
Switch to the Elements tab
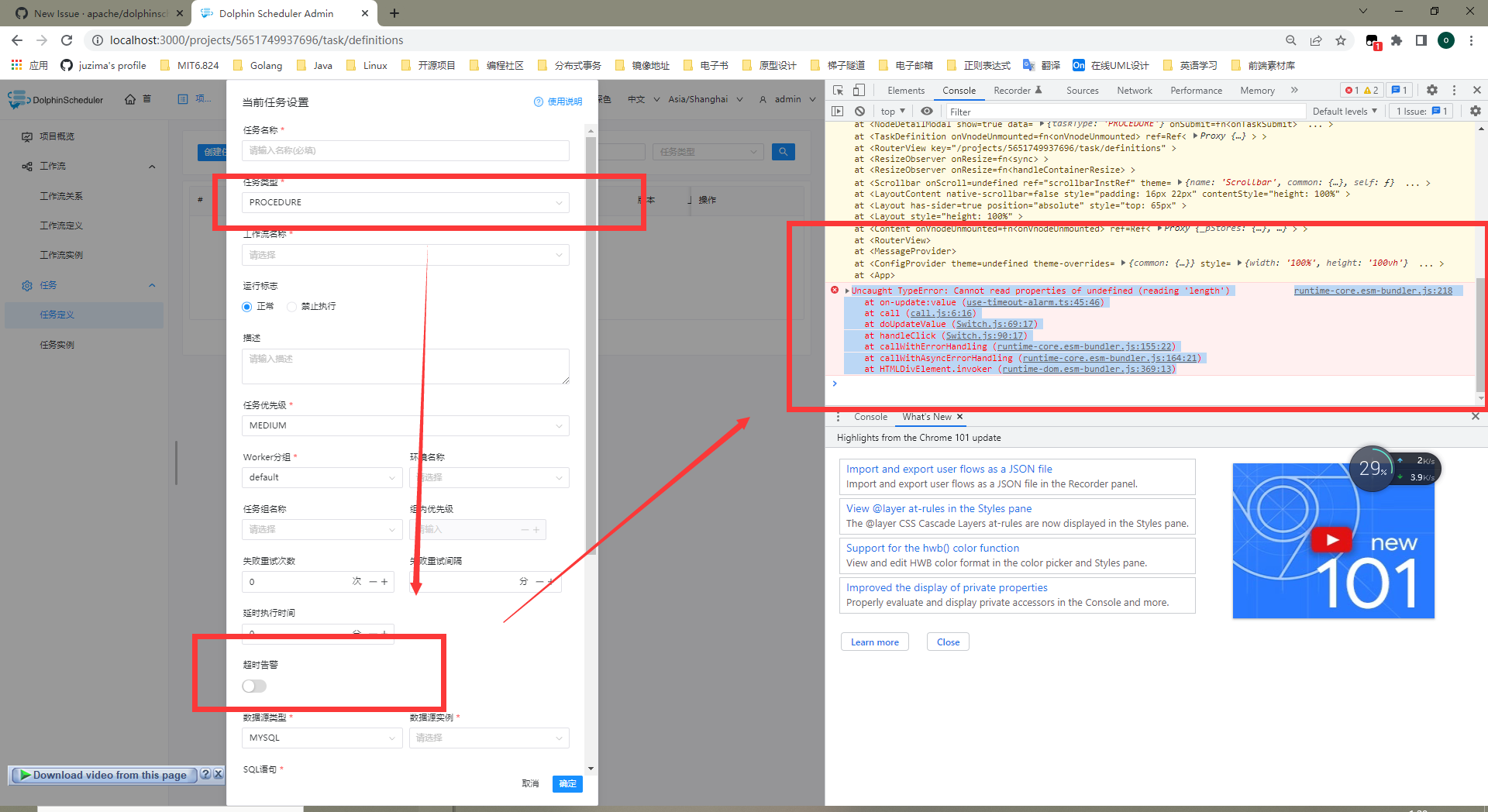[906, 91]
